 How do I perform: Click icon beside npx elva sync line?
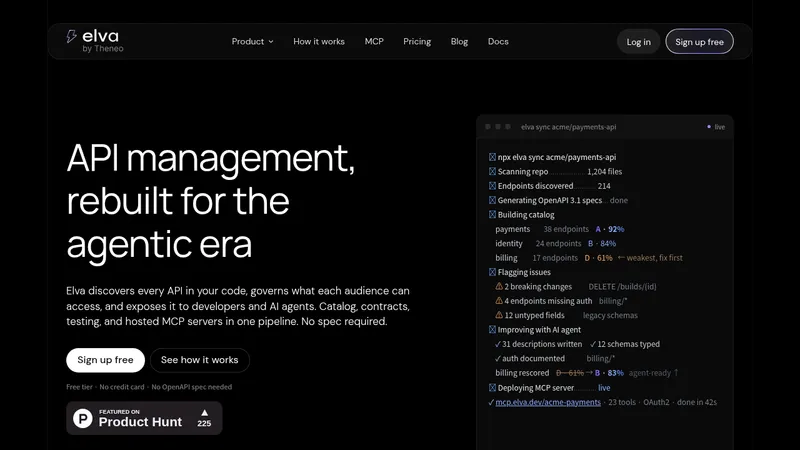(x=492, y=157)
